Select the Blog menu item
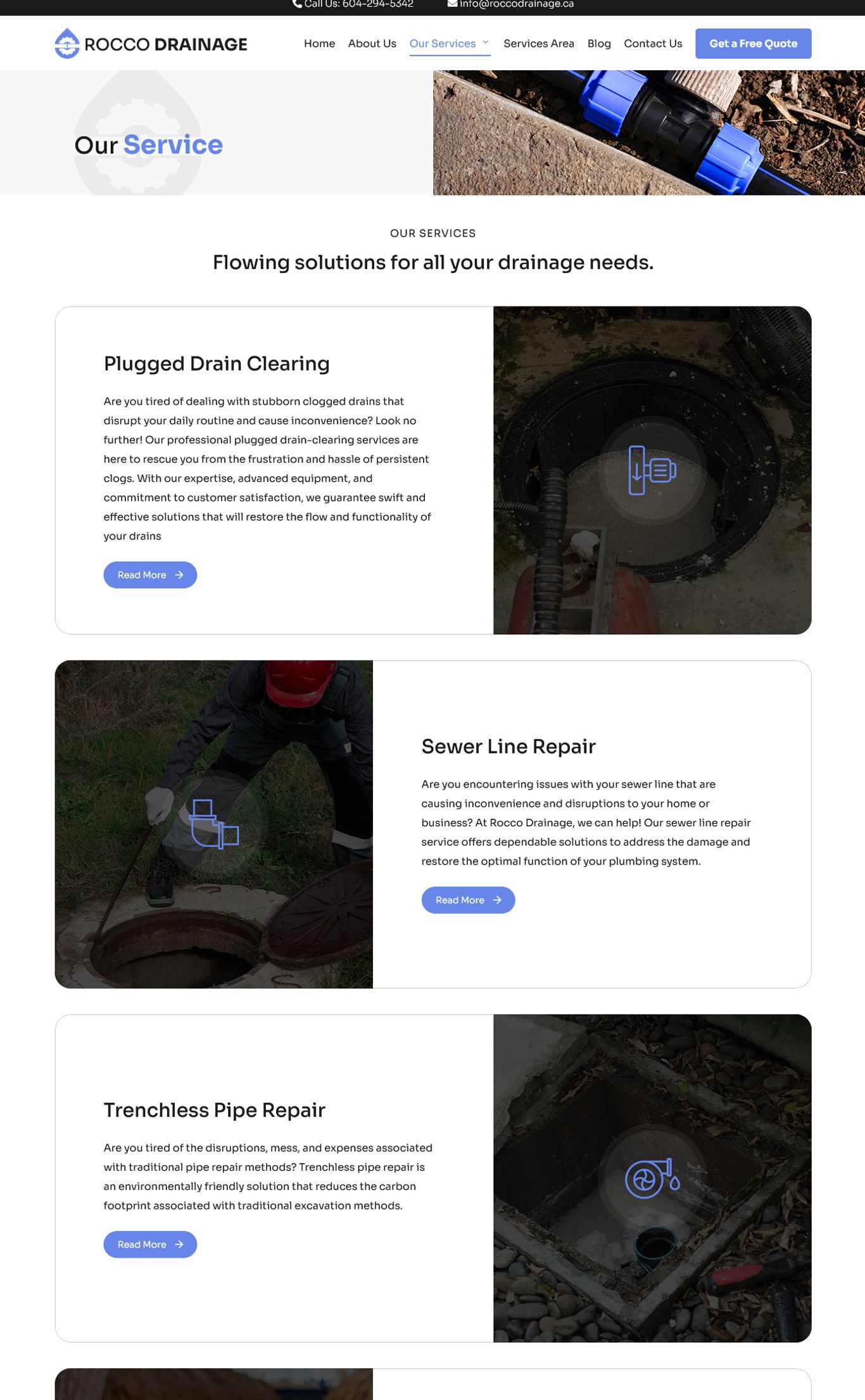 [x=599, y=44]
